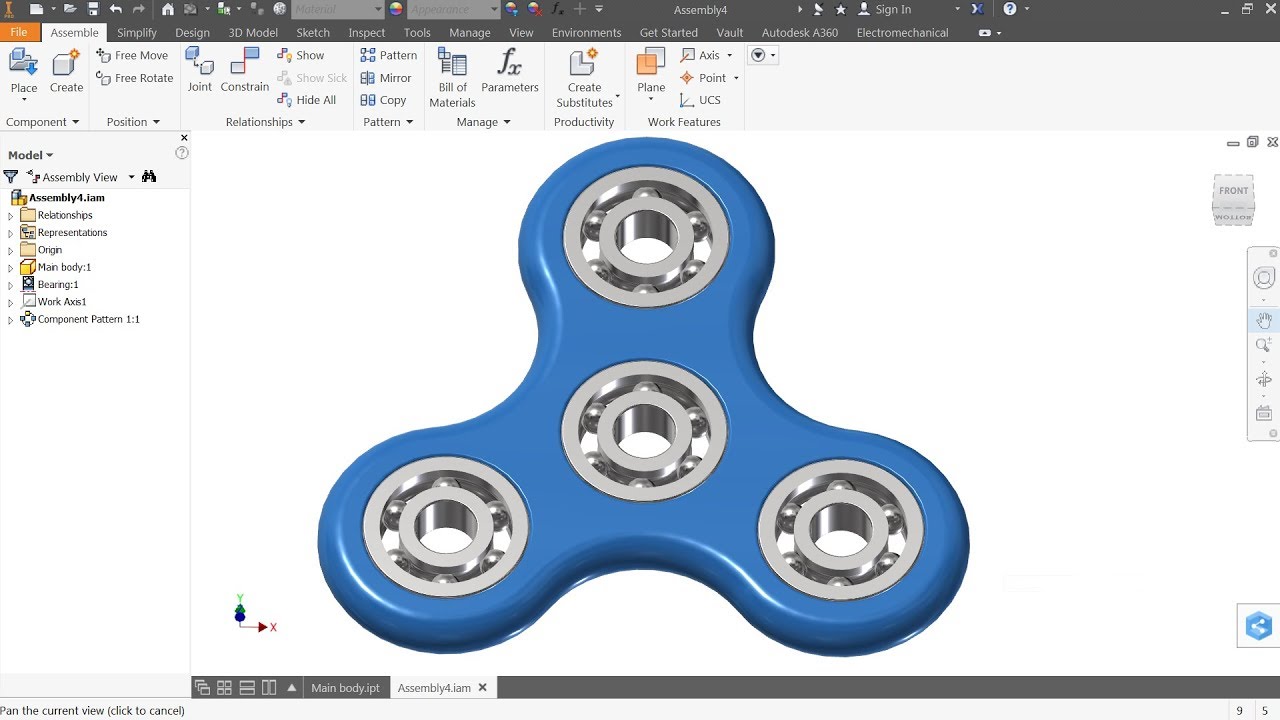The image size is (1280, 720).
Task: Open Bill of Materials
Action: pyautogui.click(x=452, y=78)
